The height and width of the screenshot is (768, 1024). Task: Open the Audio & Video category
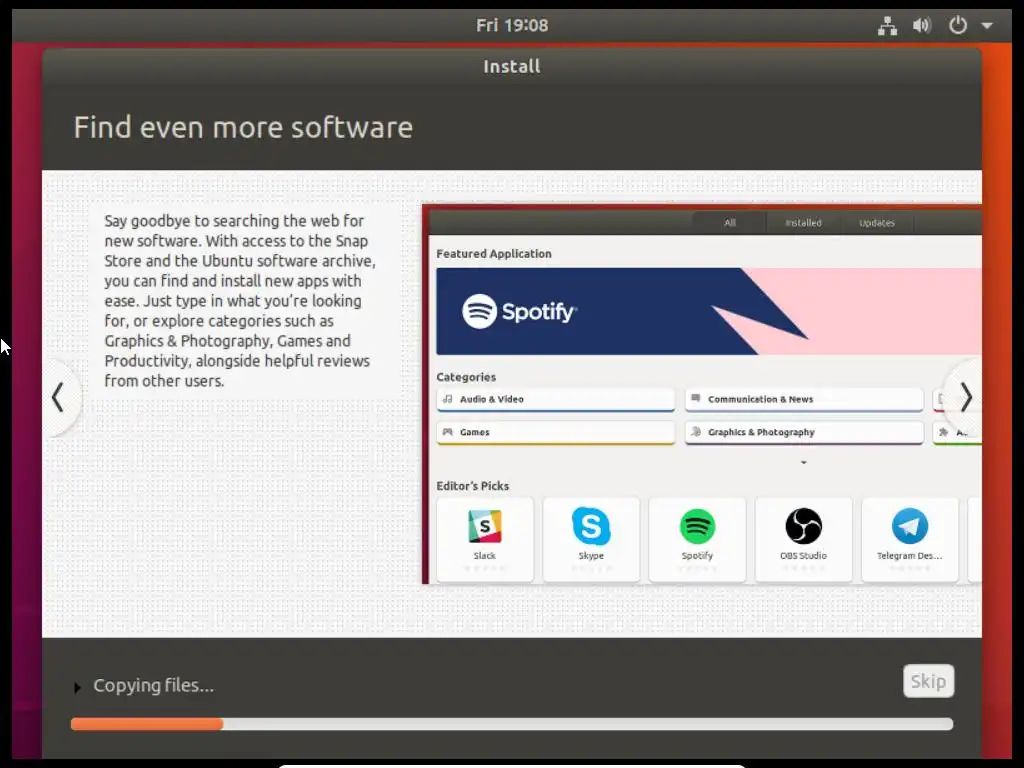point(555,399)
